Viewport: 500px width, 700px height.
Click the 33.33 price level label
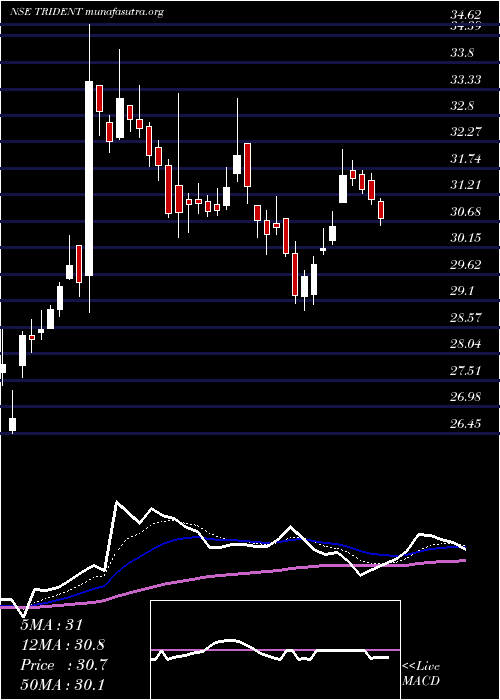point(466,80)
